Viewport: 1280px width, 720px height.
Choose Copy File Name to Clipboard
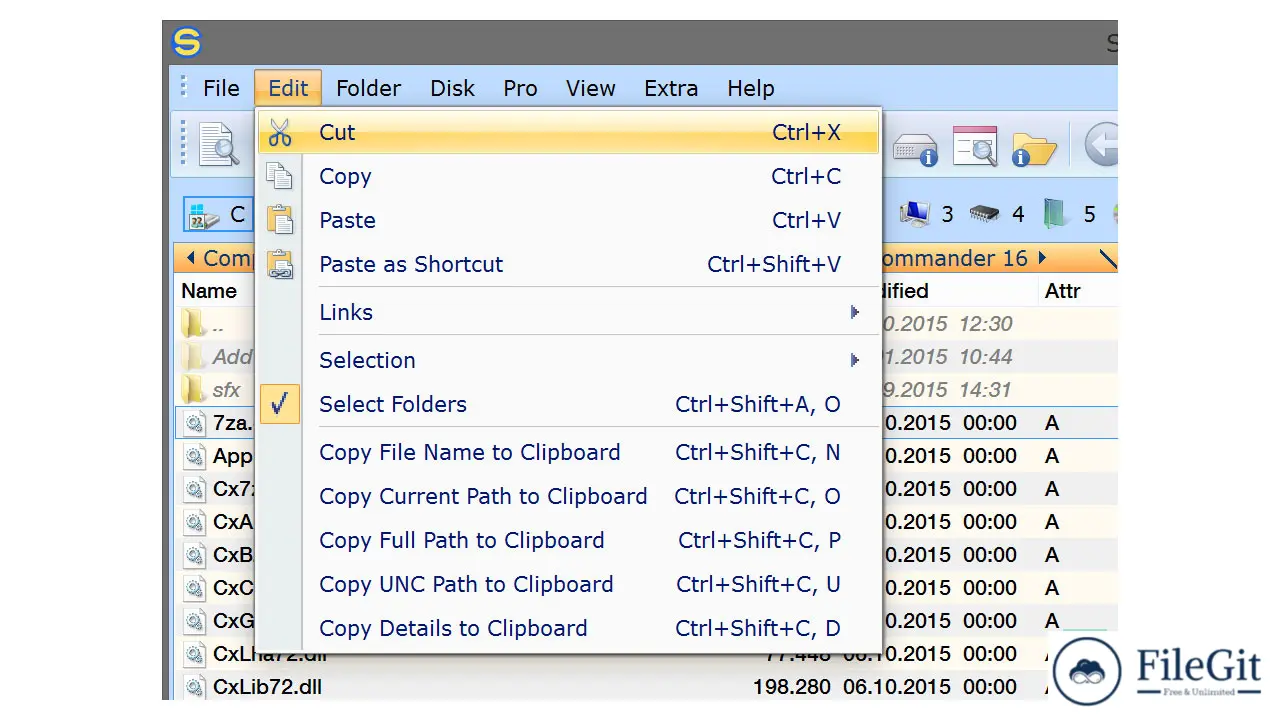click(568, 452)
